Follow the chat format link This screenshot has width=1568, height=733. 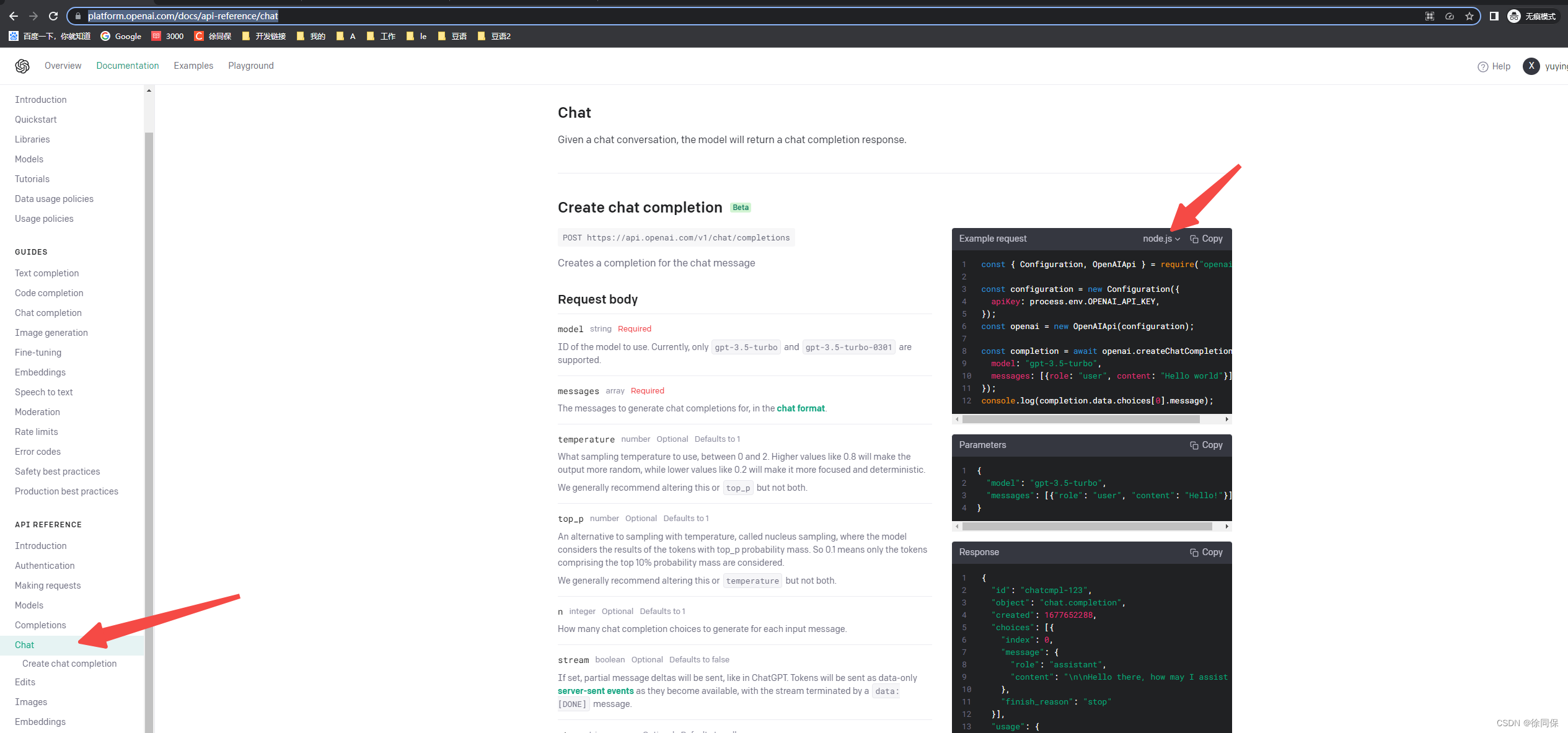pyautogui.click(x=801, y=408)
